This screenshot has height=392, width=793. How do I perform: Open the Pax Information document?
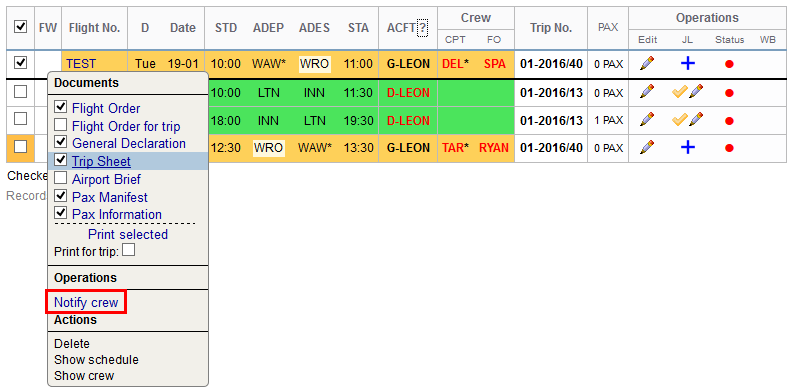pyautogui.click(x=117, y=214)
